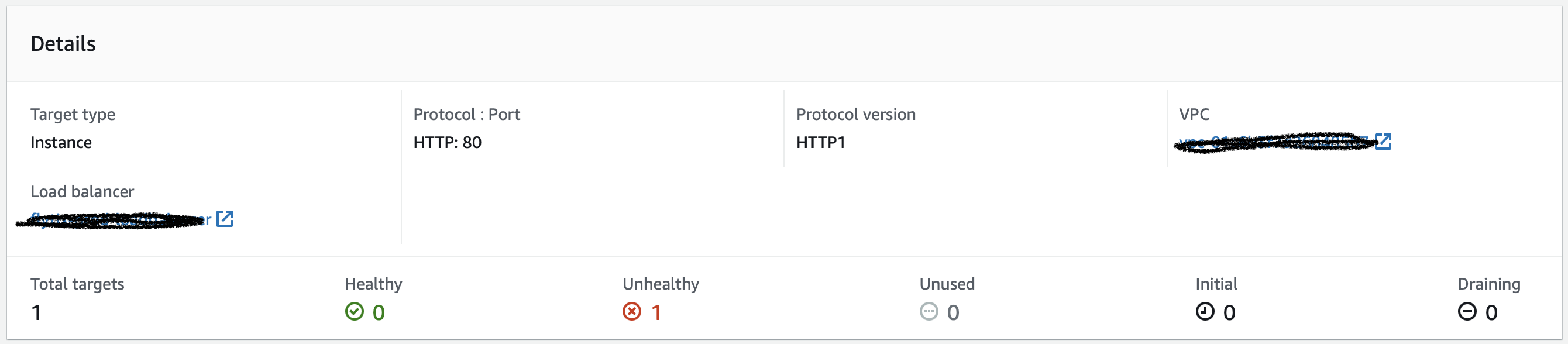This screenshot has height=344, width=1568.
Task: Click the Total targets value 1
Action: tap(36, 313)
